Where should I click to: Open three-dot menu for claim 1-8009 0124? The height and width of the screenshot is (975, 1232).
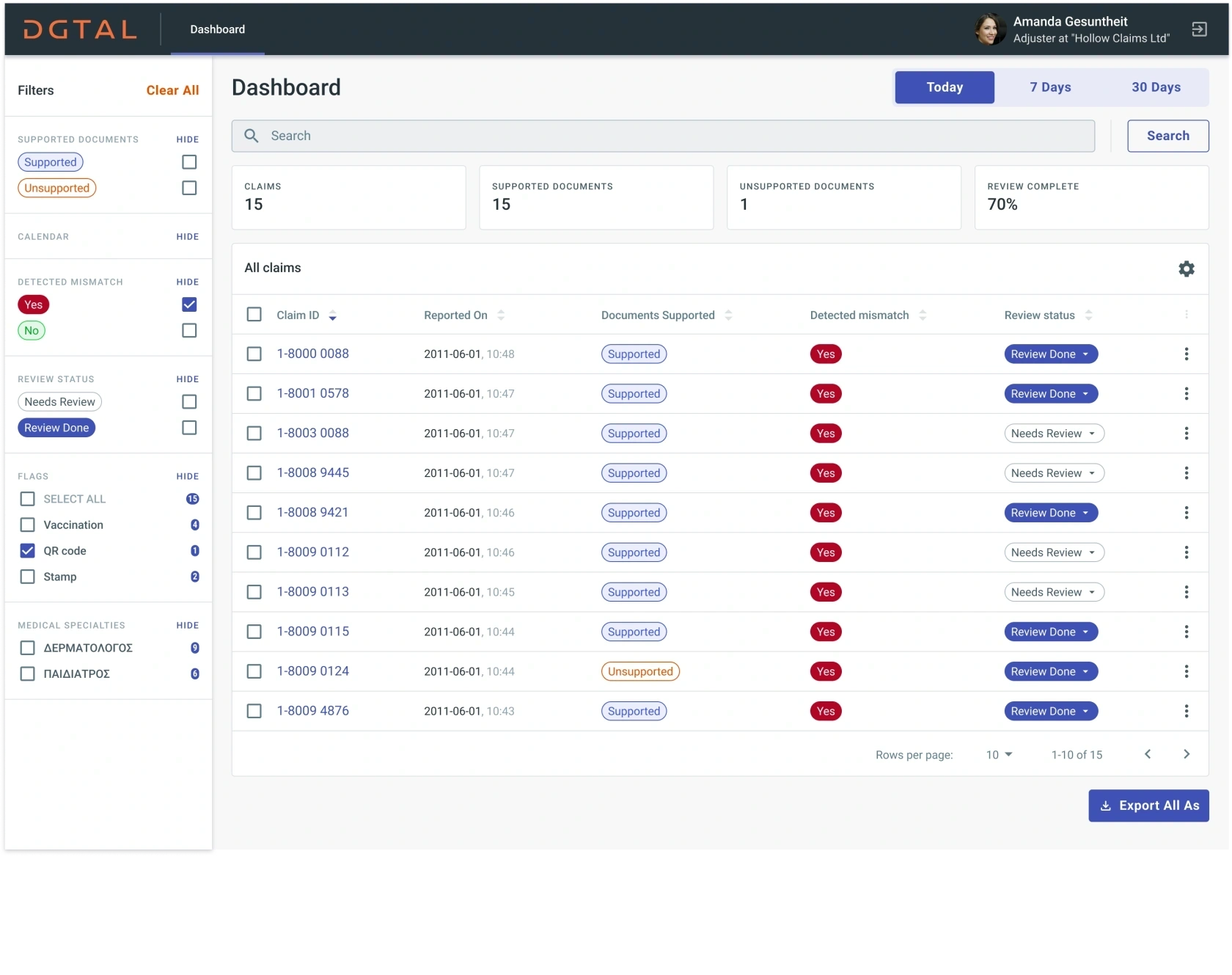[1186, 671]
